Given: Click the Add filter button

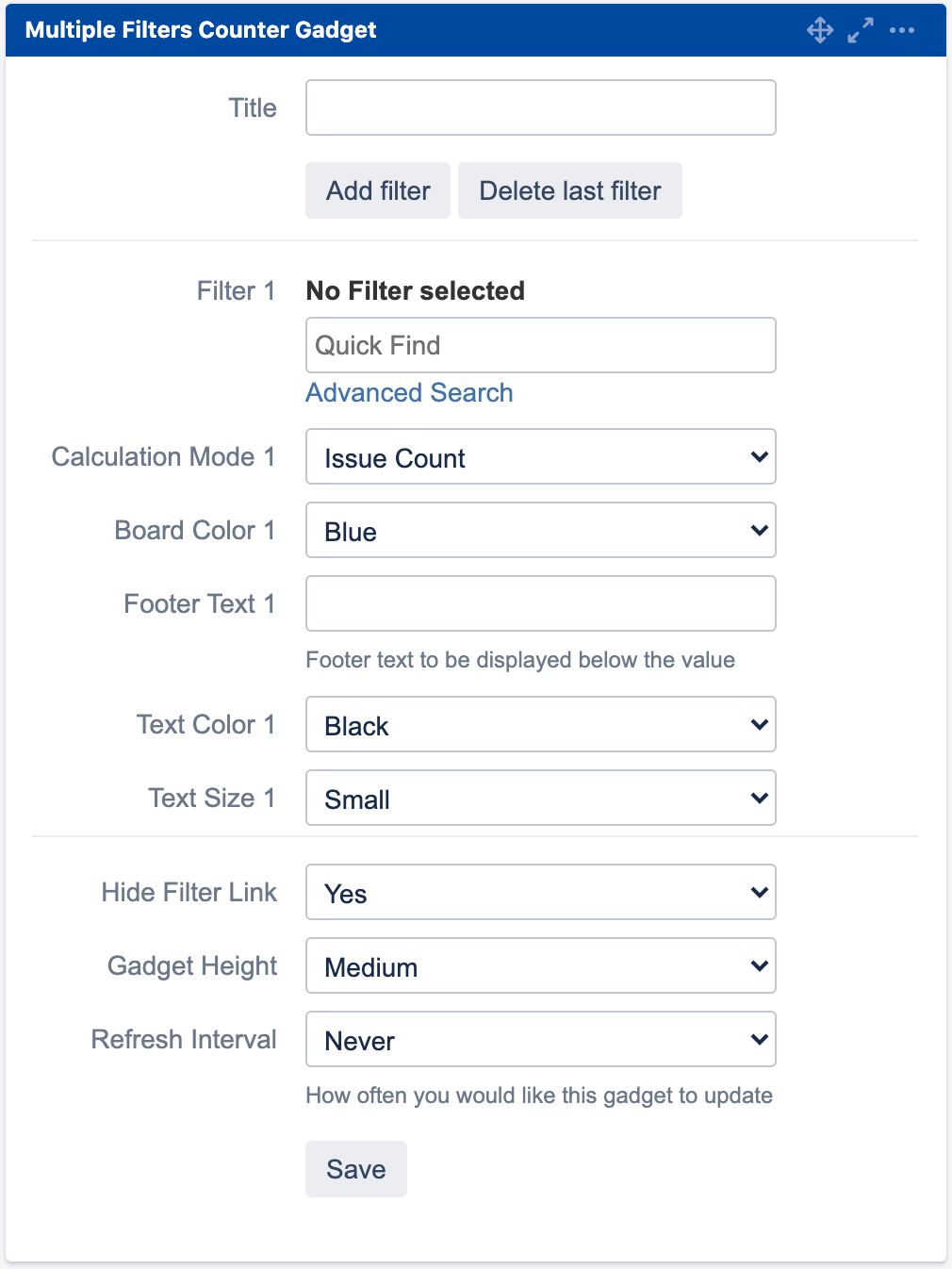Looking at the screenshot, I should click(378, 191).
